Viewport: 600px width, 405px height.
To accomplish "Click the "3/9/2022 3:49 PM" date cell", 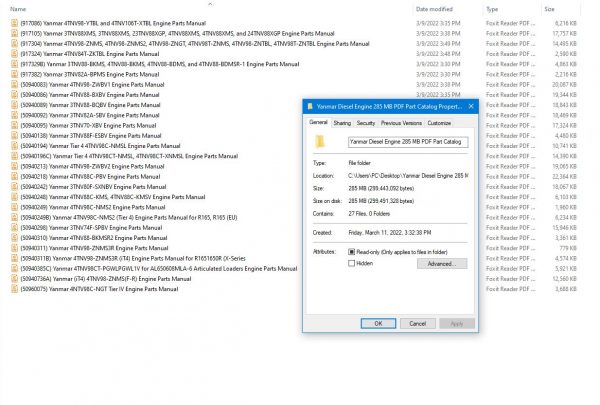I will click(x=438, y=44).
